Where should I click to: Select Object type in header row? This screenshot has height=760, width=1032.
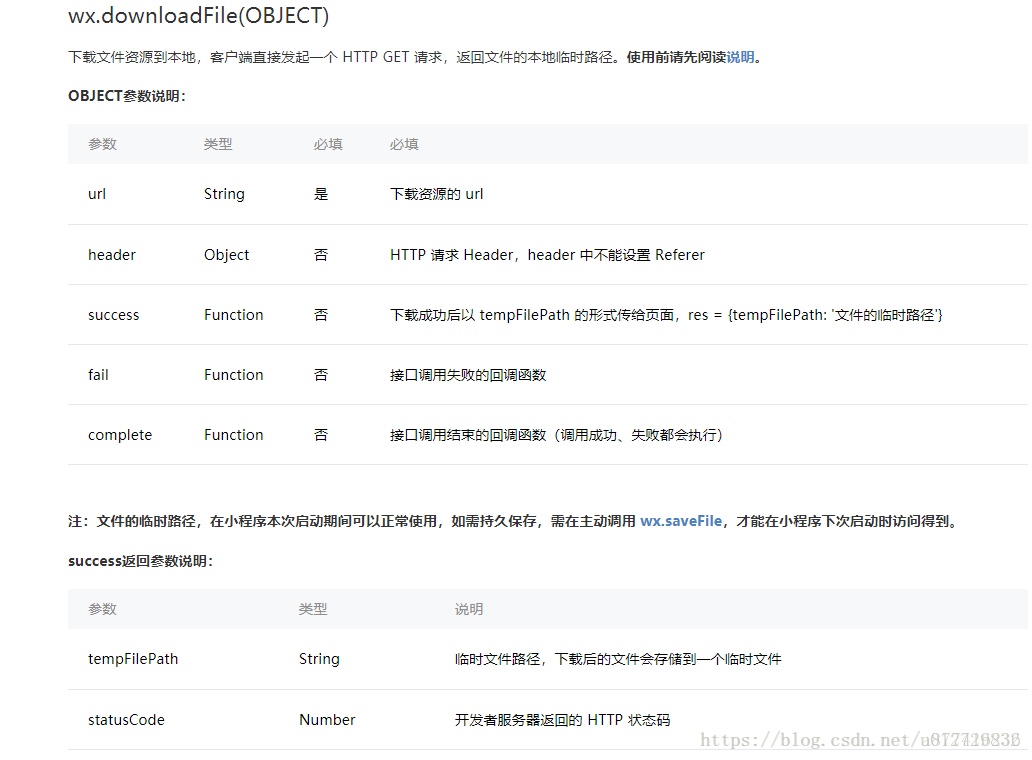coord(226,255)
